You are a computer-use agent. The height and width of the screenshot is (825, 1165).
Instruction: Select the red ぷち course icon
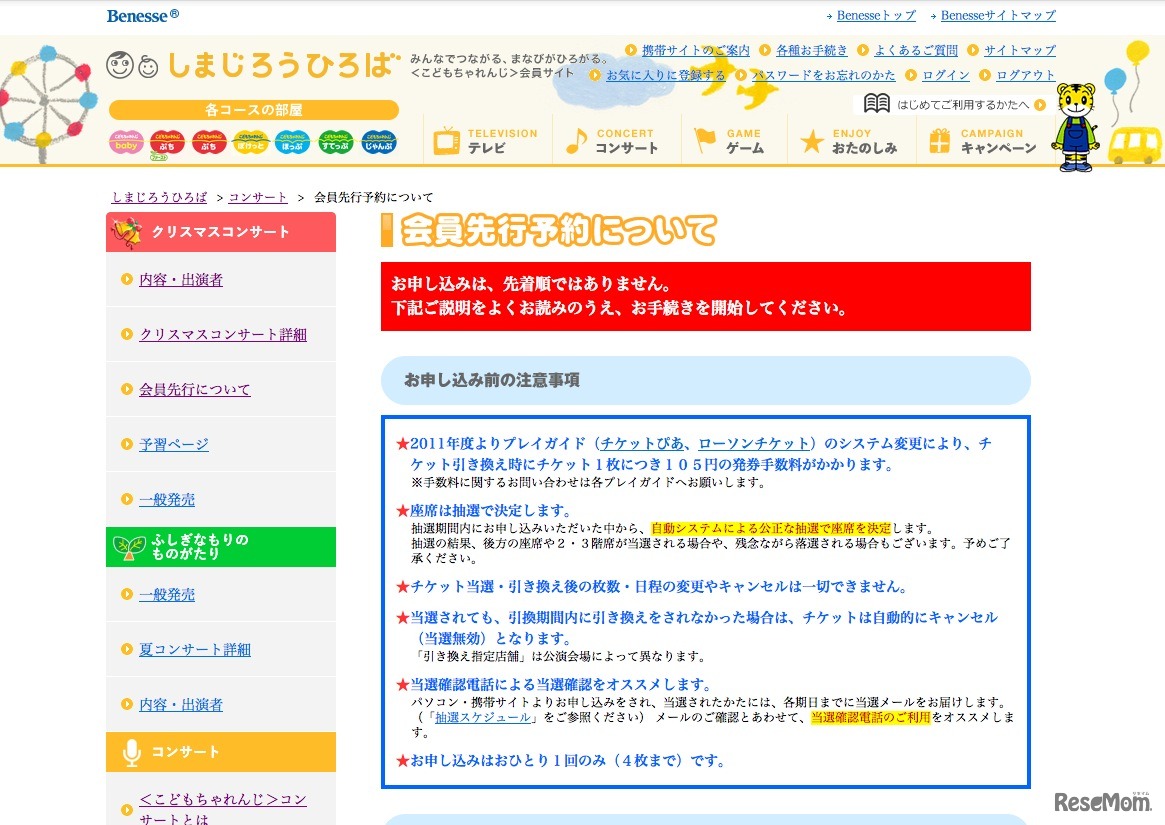click(x=166, y=143)
